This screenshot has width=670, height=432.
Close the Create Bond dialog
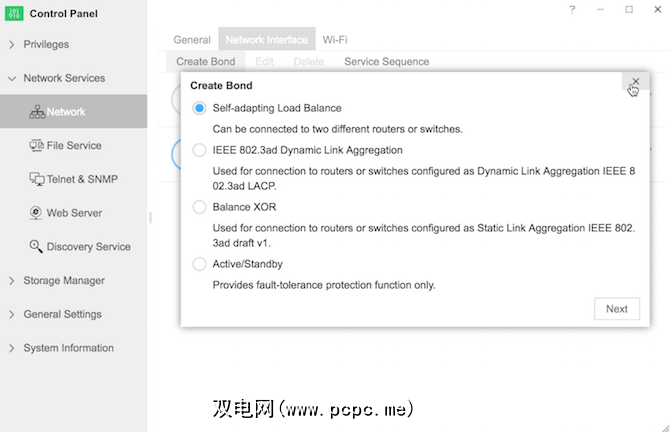635,82
